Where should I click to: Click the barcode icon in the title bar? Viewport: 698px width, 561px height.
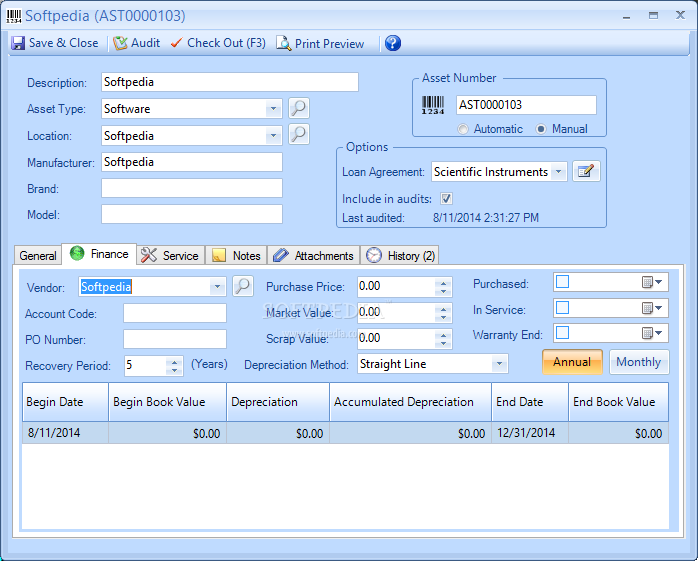pyautogui.click(x=14, y=16)
